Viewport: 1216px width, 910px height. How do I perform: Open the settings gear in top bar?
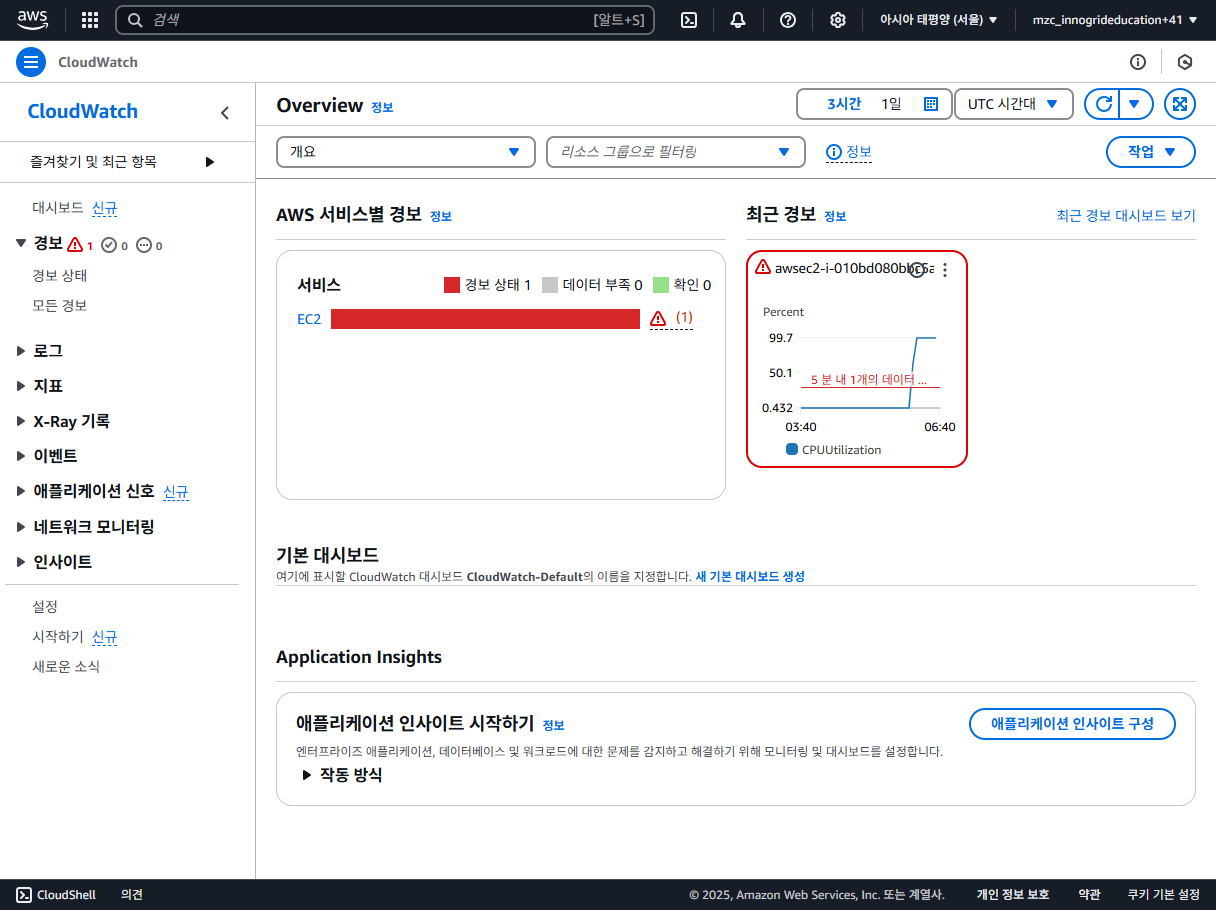coord(838,20)
